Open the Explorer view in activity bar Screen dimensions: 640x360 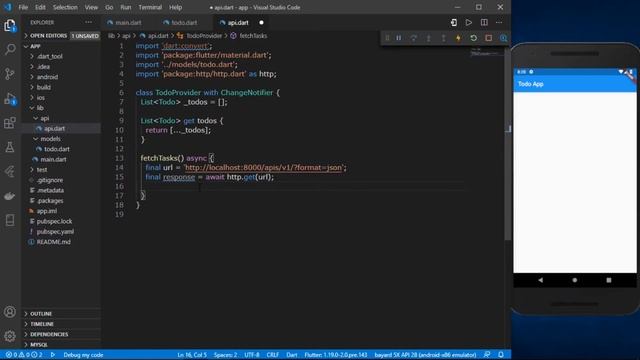10,25
